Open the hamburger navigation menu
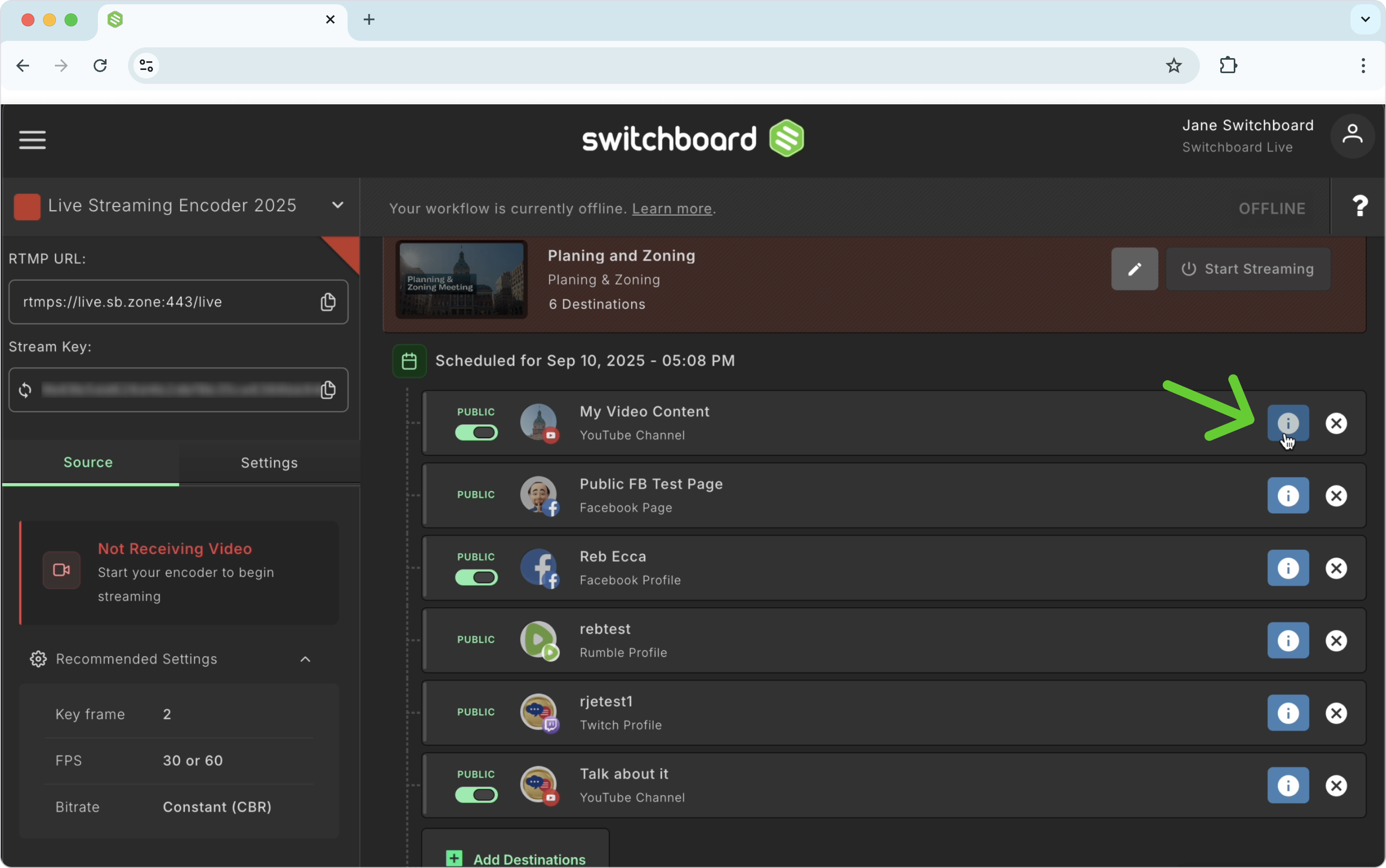This screenshot has height=868, width=1386. click(x=32, y=139)
